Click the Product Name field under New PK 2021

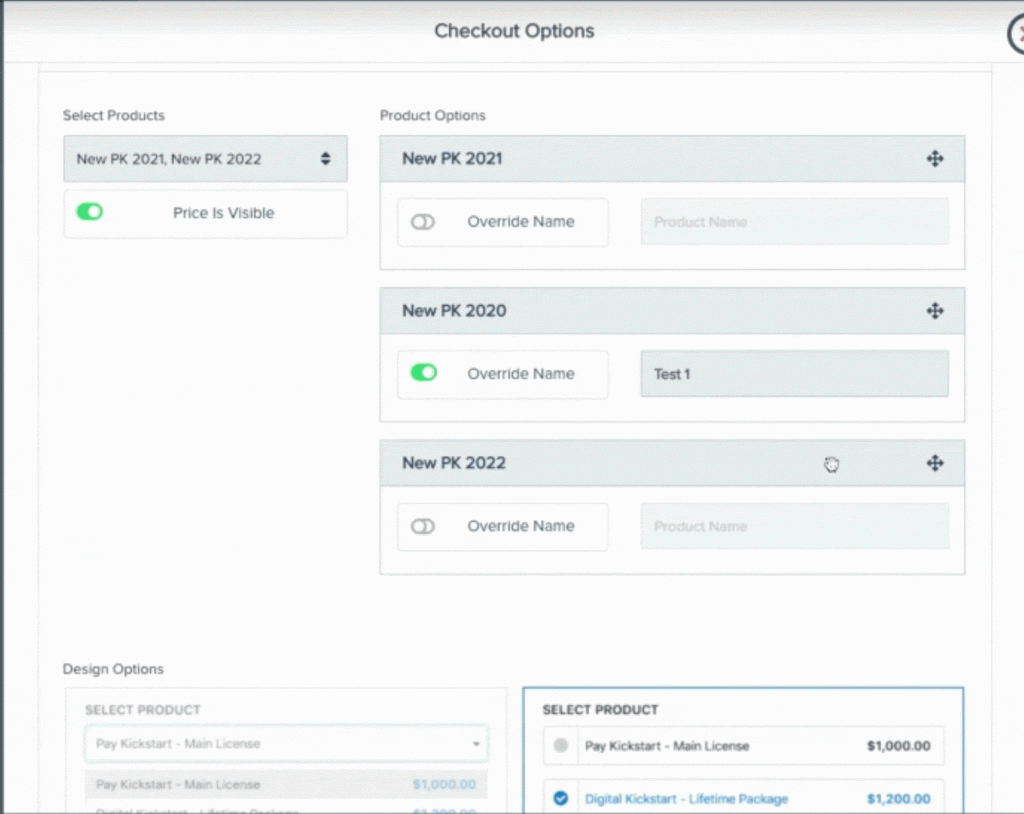(794, 222)
